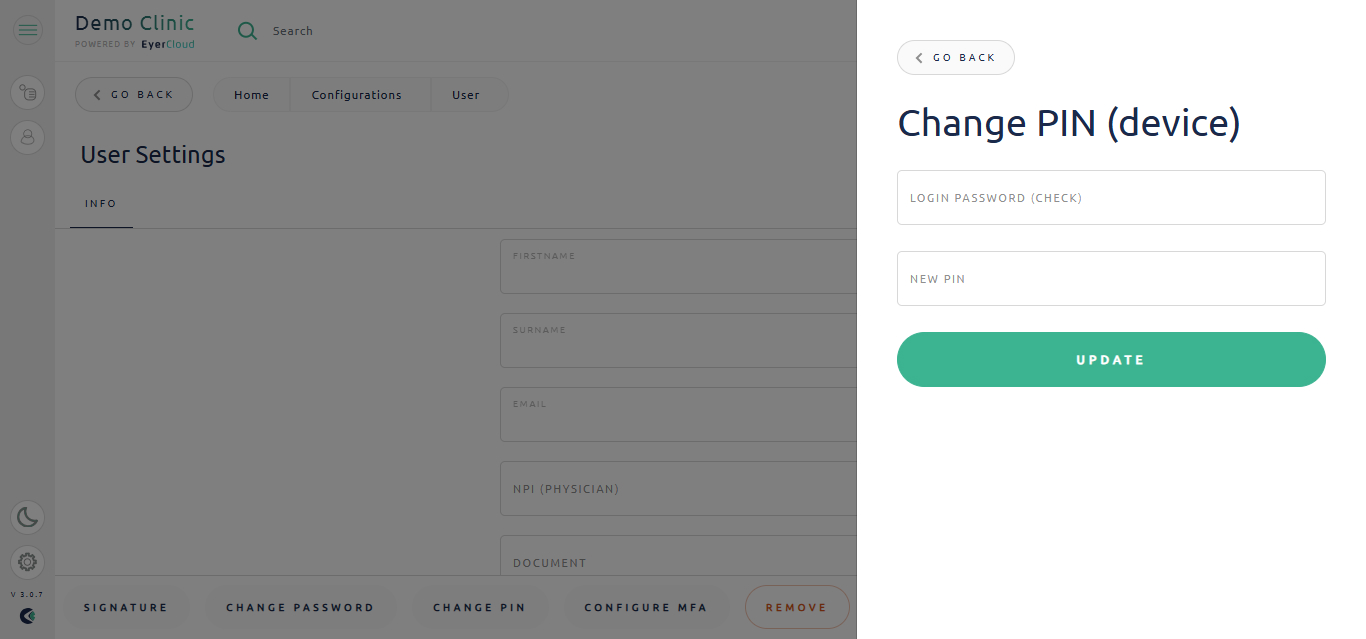The width and height of the screenshot is (1366, 639).
Task: Click the green Update button
Action: (1111, 360)
